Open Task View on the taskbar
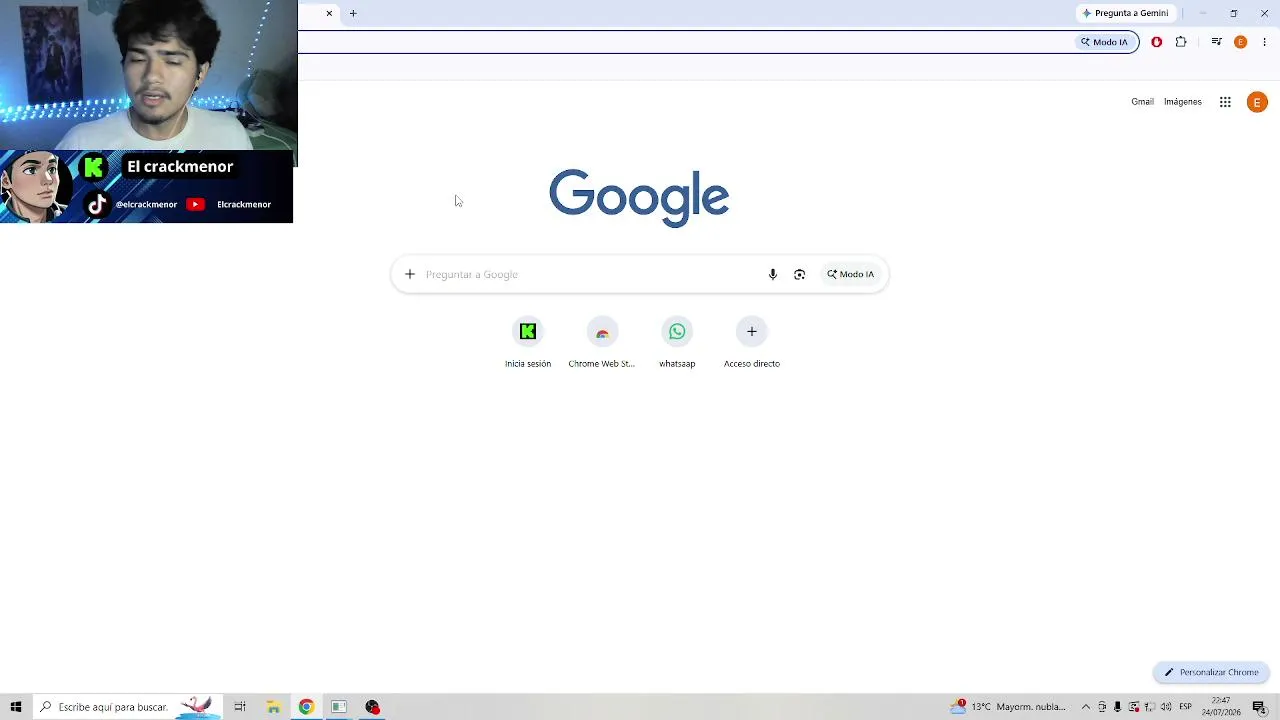Viewport: 1280px width, 720px height. click(240, 707)
